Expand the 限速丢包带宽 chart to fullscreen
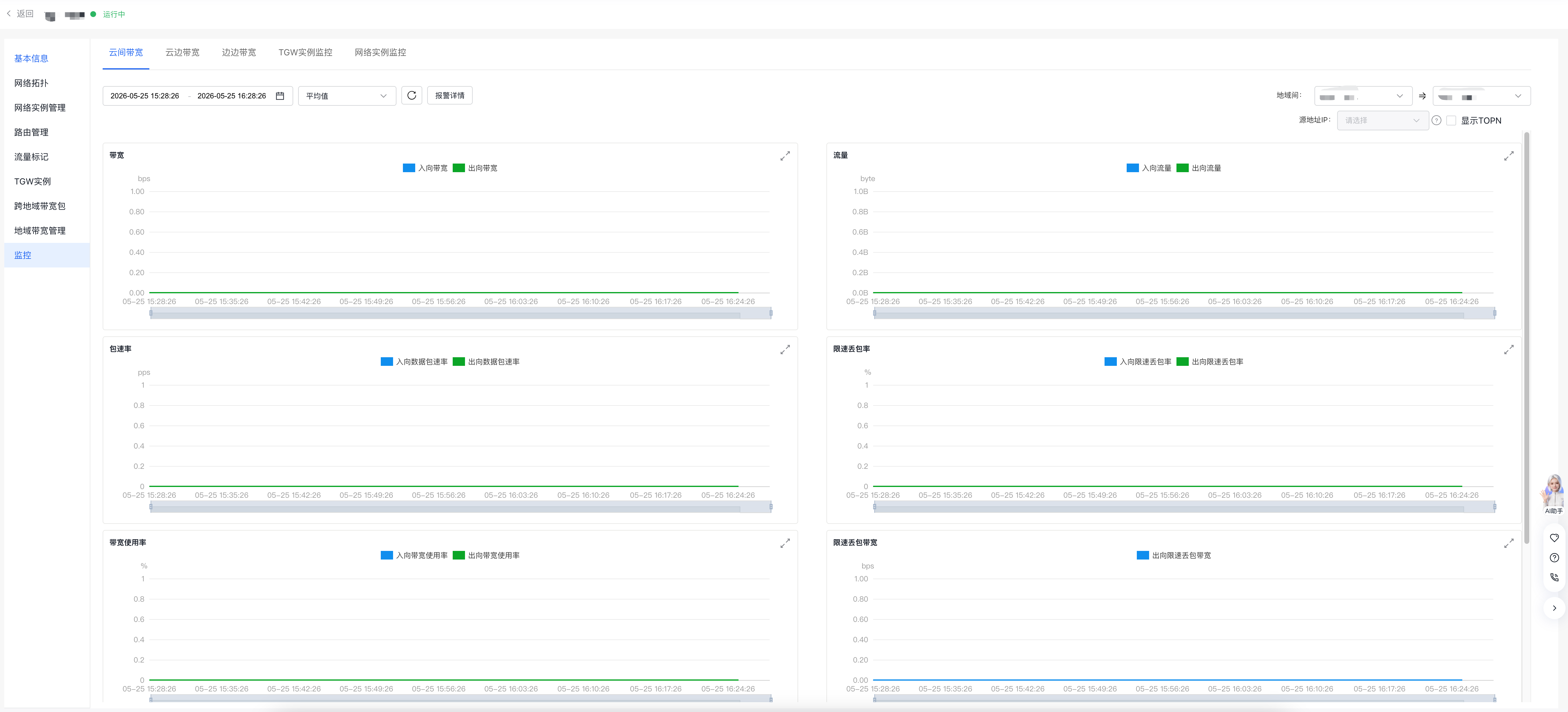 coord(1509,543)
